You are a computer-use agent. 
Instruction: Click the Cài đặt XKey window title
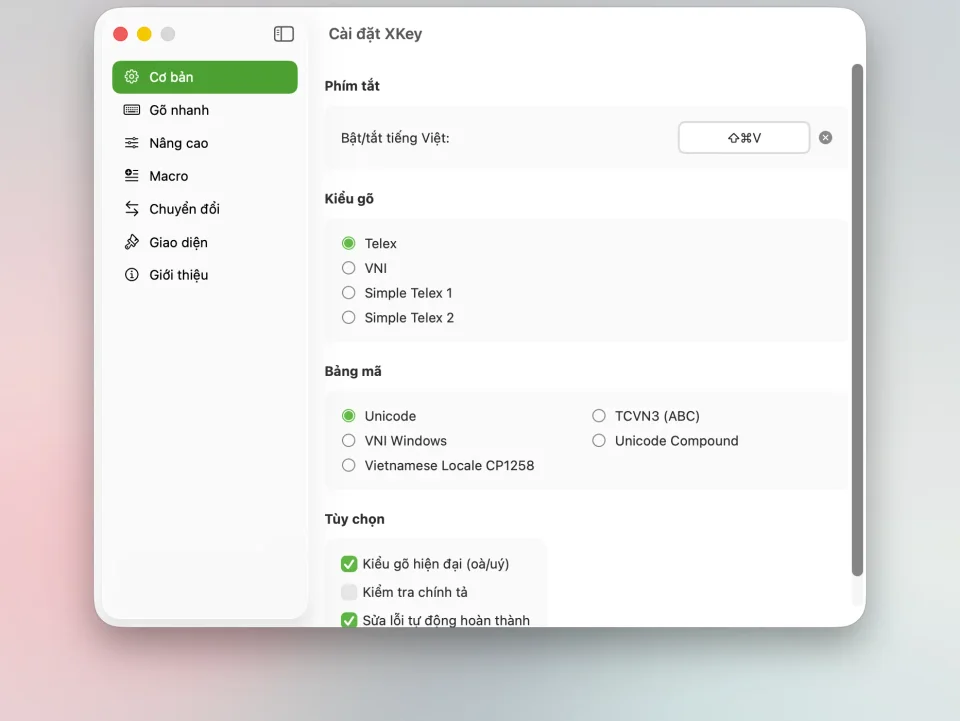[375, 34]
